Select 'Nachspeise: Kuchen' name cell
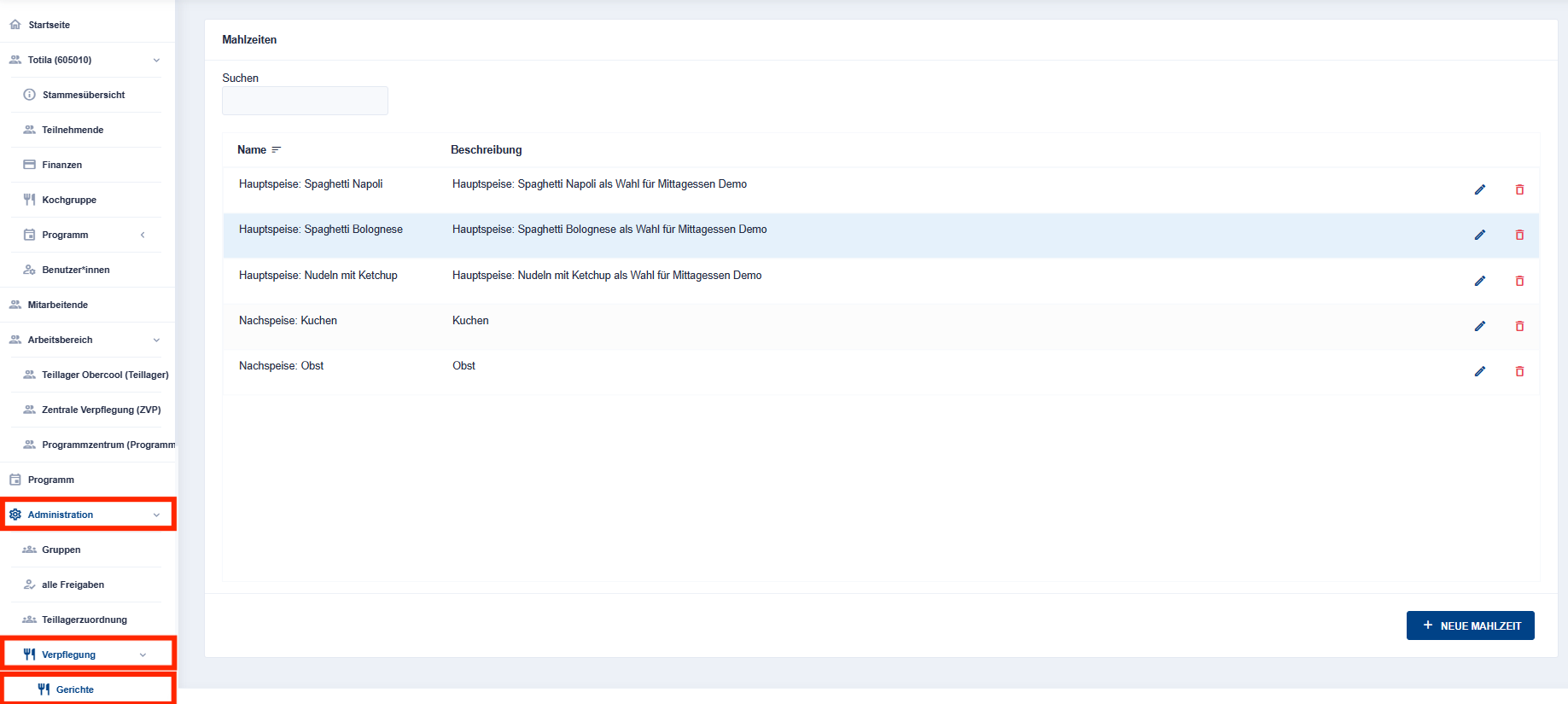The image size is (1568, 704). (288, 320)
